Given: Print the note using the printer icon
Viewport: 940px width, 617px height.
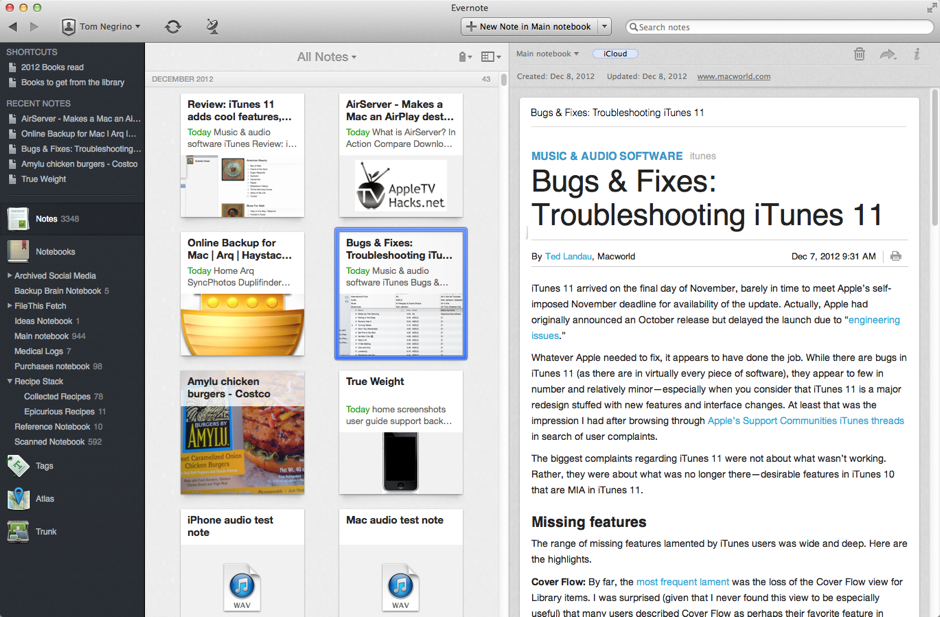Looking at the screenshot, I should [895, 255].
